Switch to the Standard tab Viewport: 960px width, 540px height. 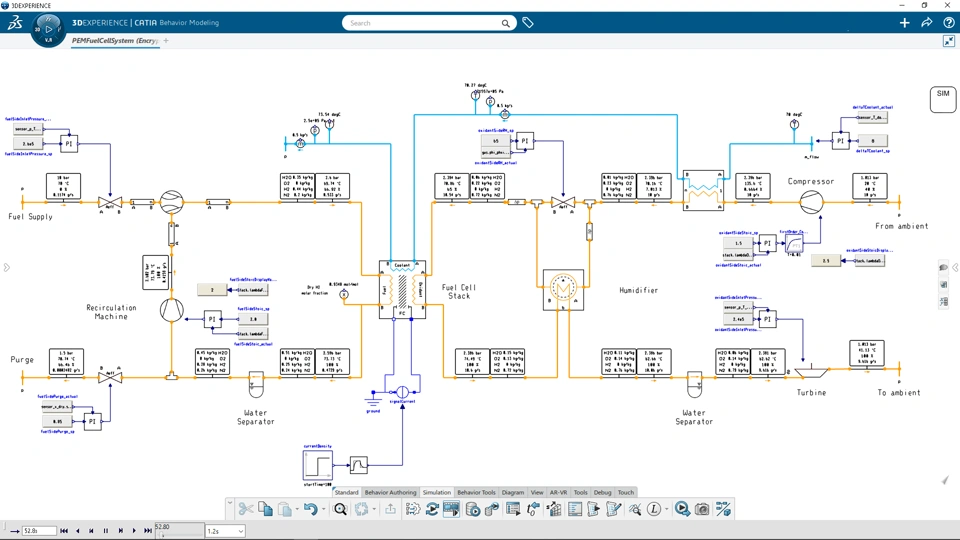click(x=347, y=492)
